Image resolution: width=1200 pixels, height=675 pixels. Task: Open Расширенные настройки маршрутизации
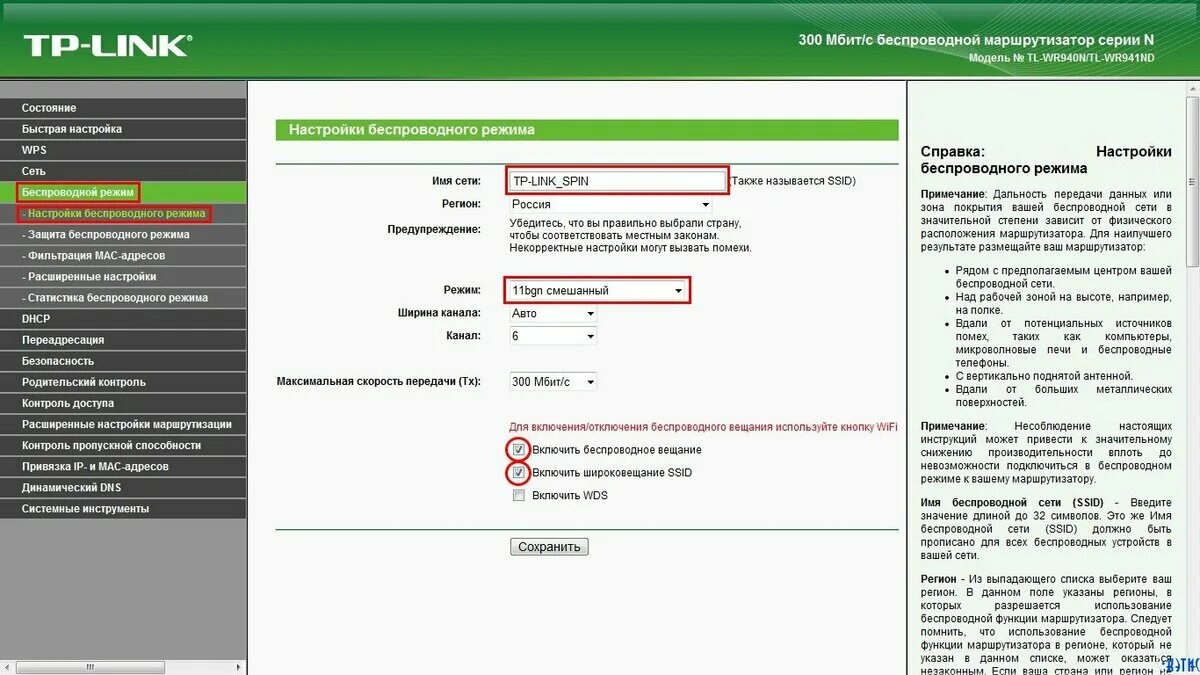click(122, 424)
